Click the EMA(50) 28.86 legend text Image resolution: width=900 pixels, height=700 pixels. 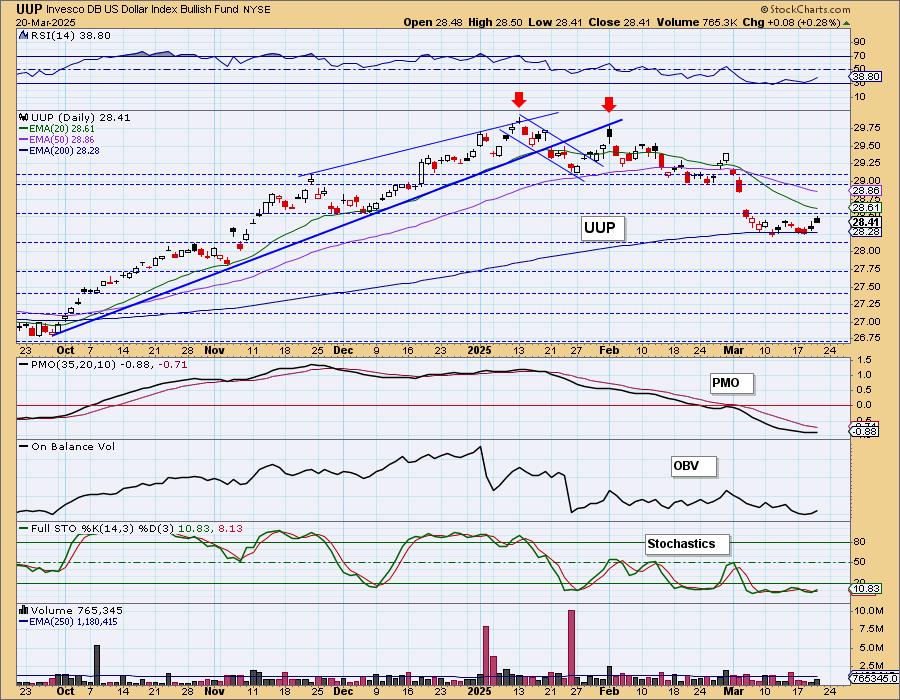pos(61,139)
